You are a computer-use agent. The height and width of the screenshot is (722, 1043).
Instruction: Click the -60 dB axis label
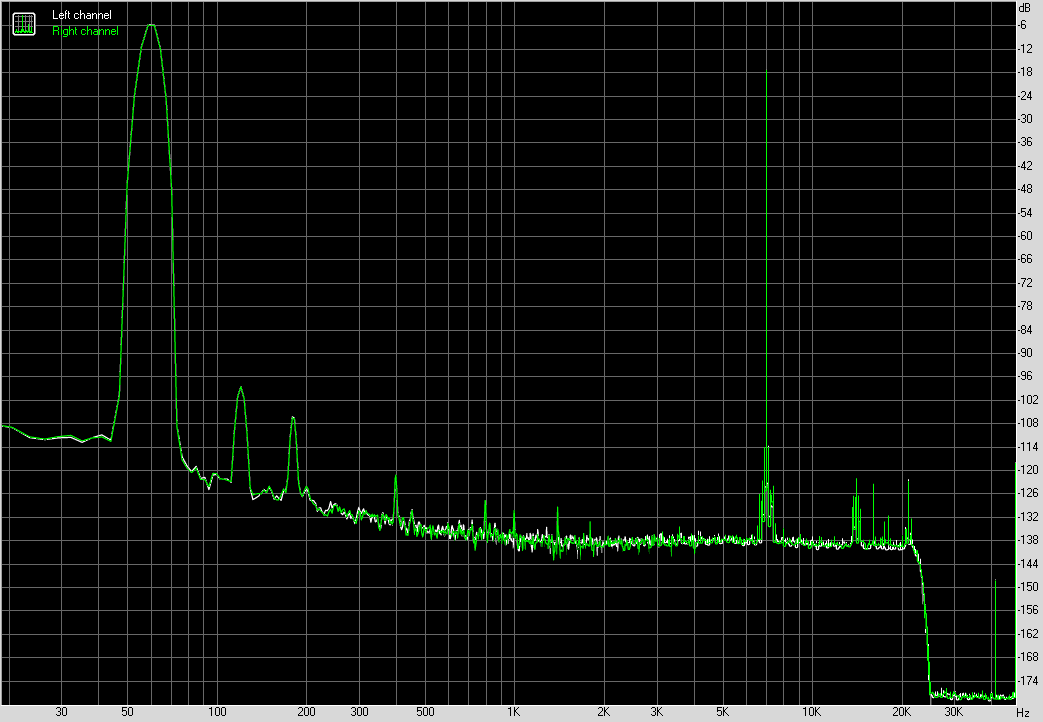pyautogui.click(x=1025, y=236)
